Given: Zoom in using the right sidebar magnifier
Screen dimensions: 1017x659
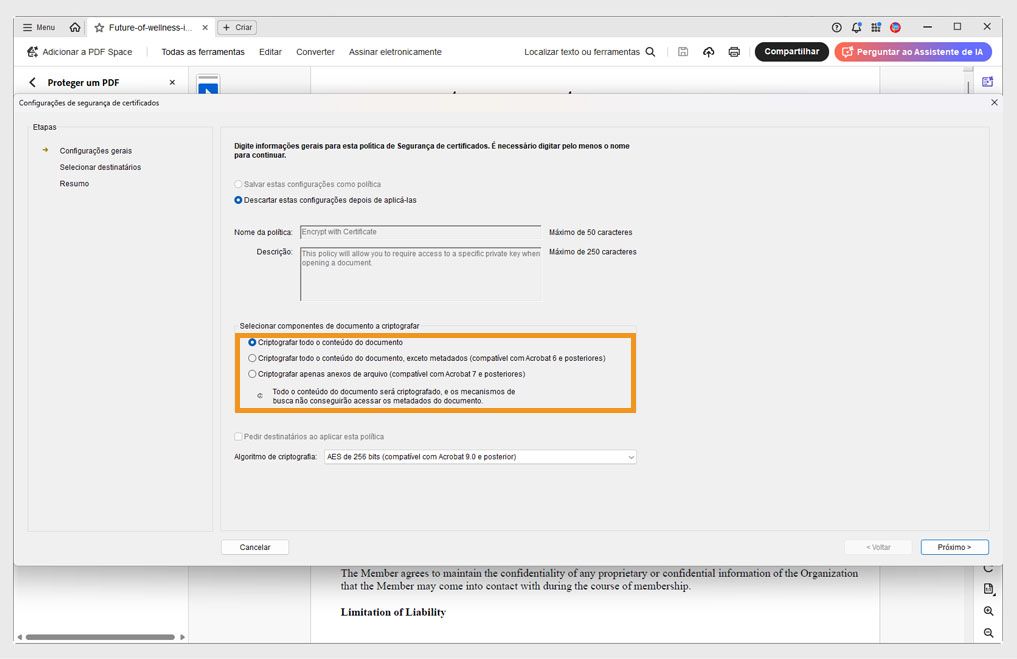Looking at the screenshot, I should pos(988,611).
